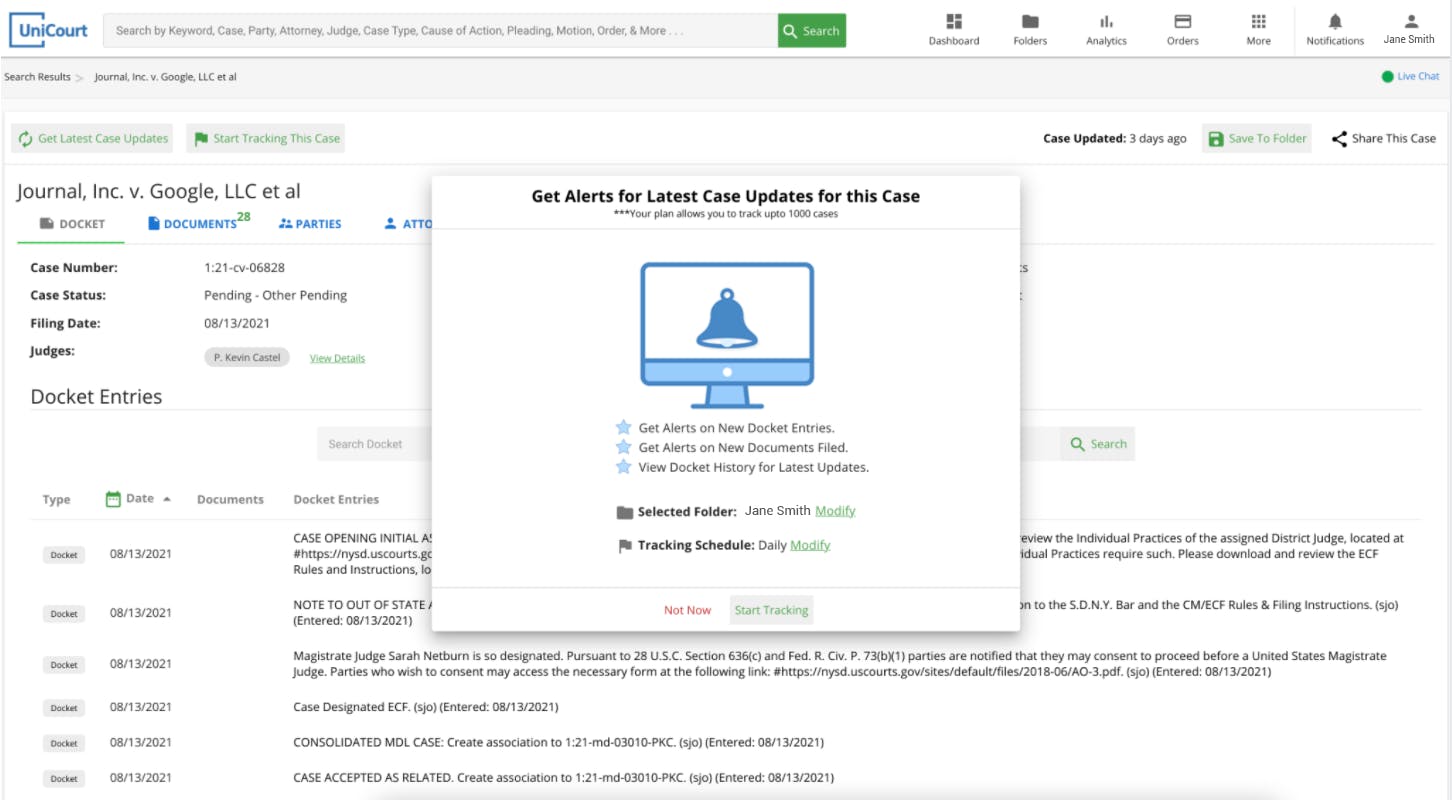This screenshot has height=800, width=1452.
Task: Click Get Latest Case Updates button
Action: (92, 139)
